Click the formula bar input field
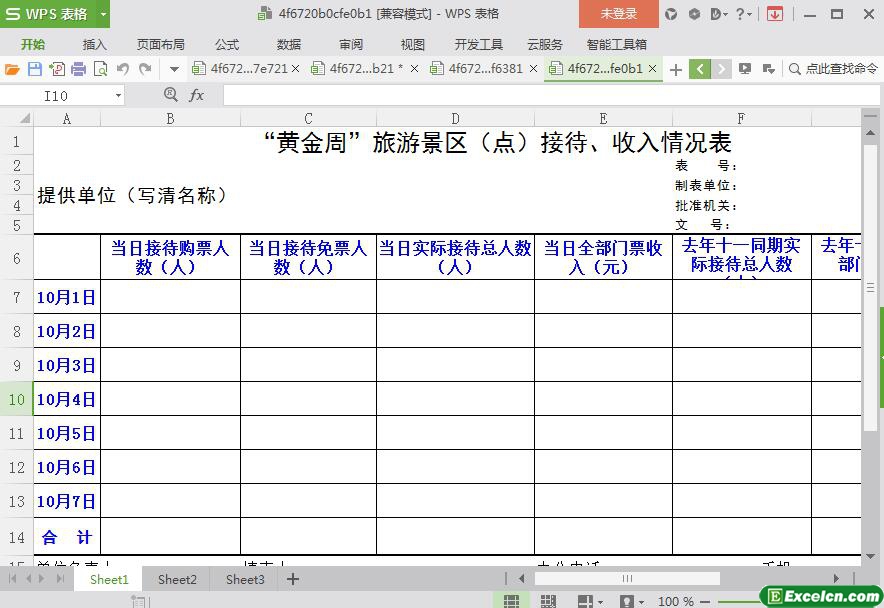 pos(540,95)
